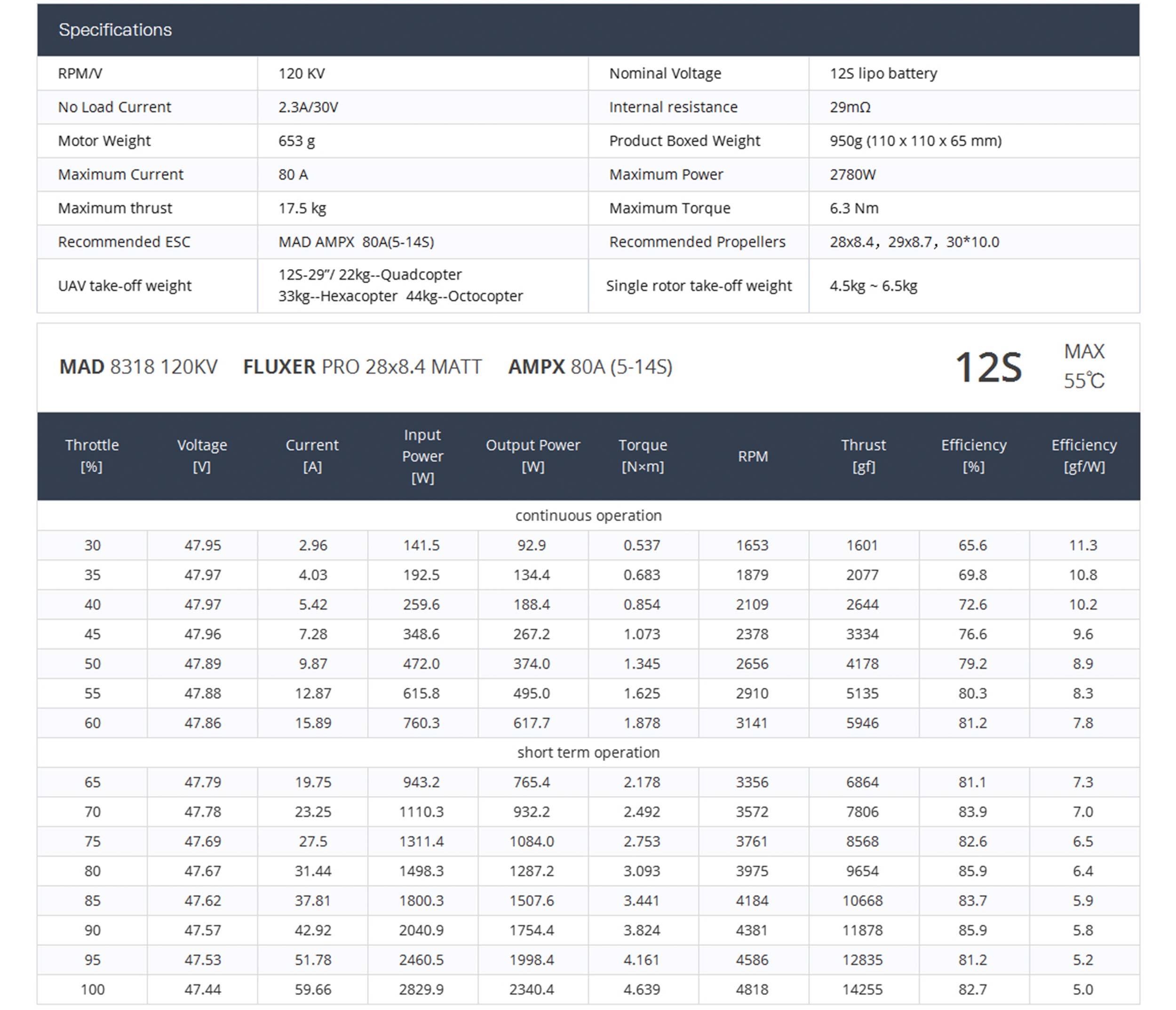The image size is (1176, 1010).
Task: Click the Recommended Propellers values cell
Action: click(x=914, y=242)
